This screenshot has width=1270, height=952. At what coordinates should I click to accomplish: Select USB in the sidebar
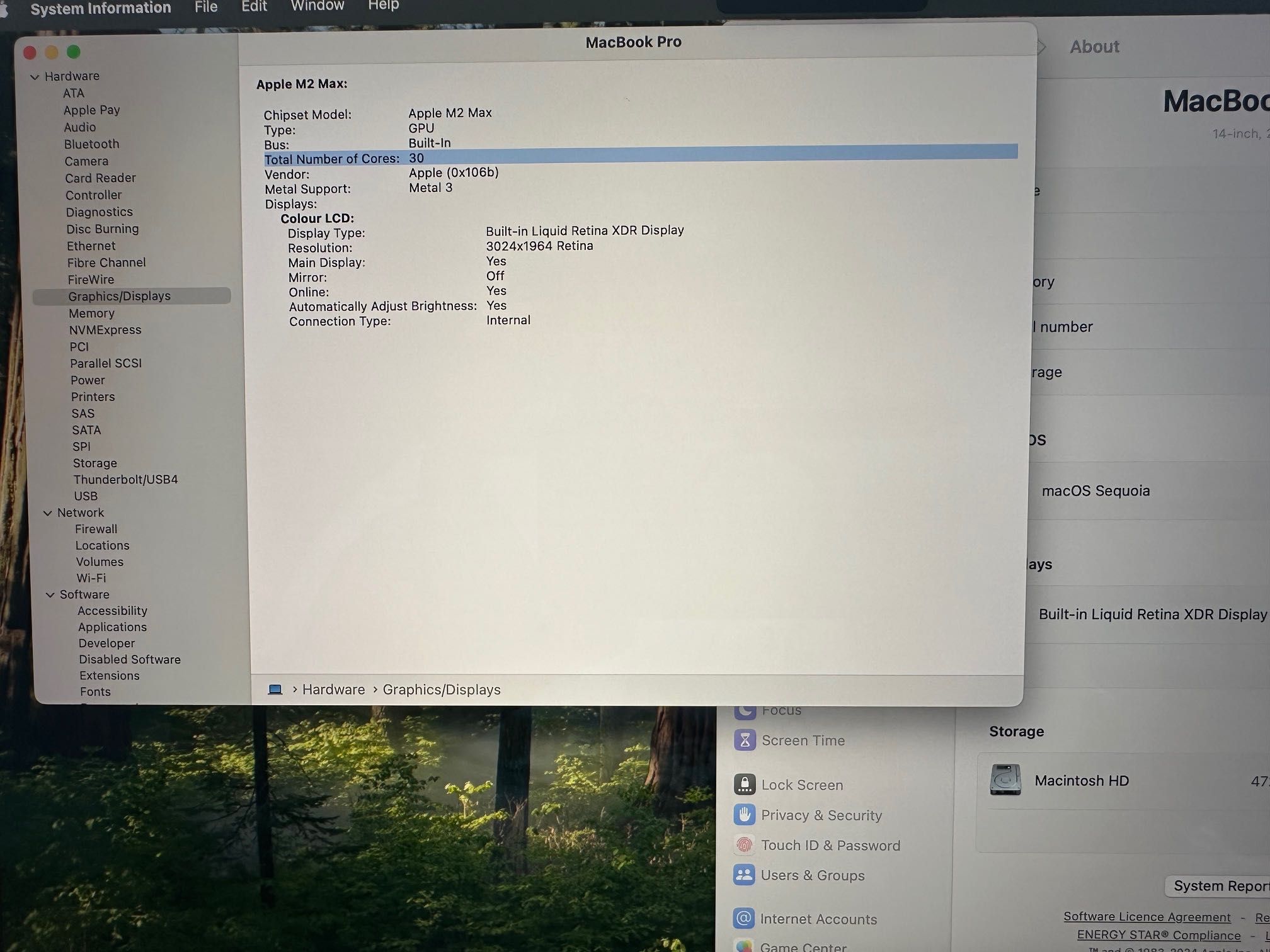(86, 496)
